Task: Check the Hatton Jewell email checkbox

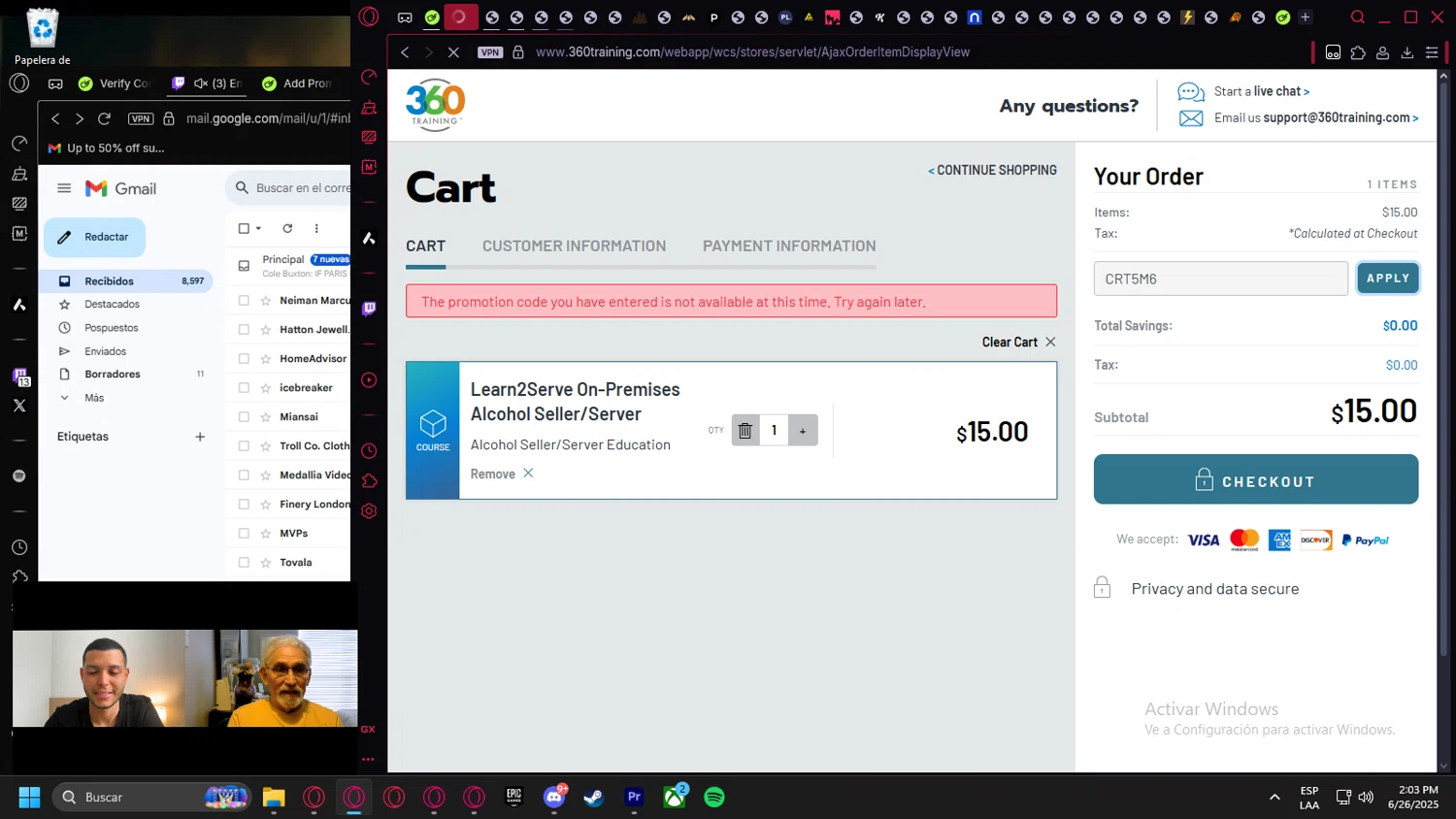Action: click(244, 330)
